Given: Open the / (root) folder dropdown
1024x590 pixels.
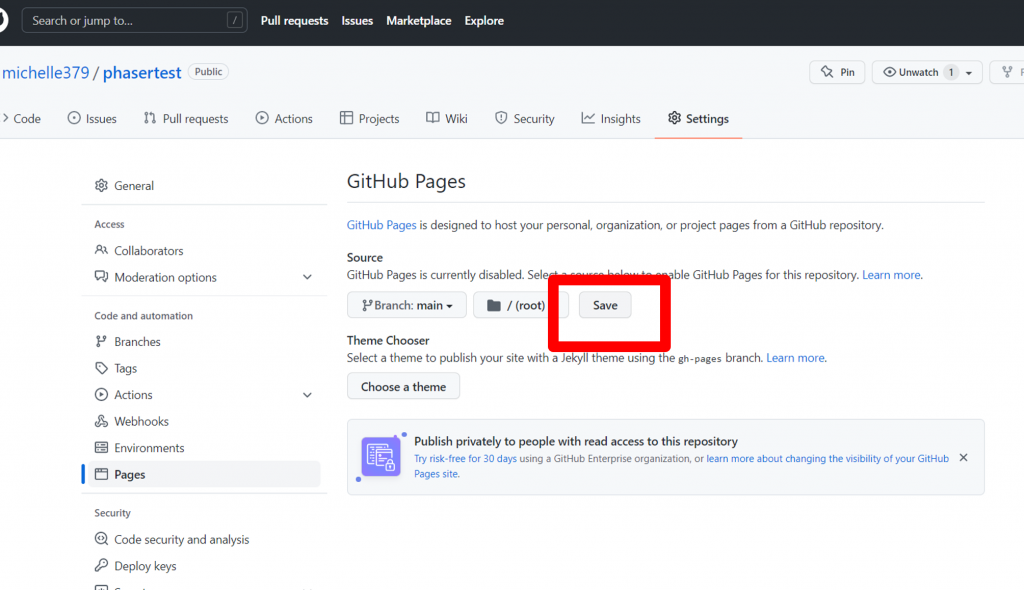Looking at the screenshot, I should [x=520, y=305].
